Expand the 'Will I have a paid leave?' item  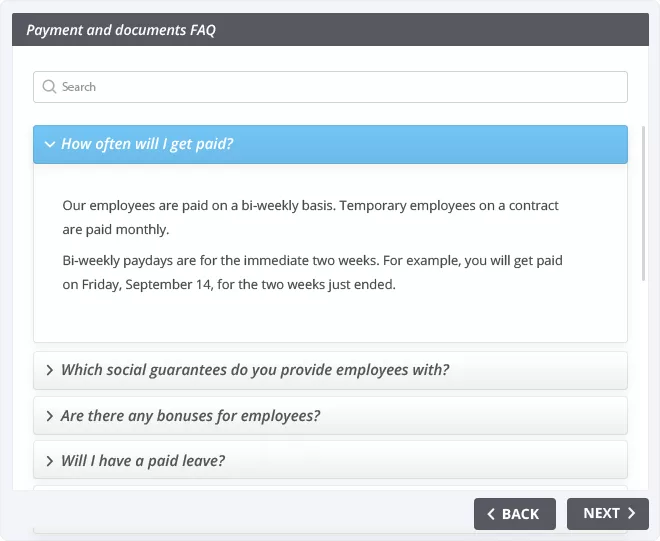pyautogui.click(x=330, y=460)
